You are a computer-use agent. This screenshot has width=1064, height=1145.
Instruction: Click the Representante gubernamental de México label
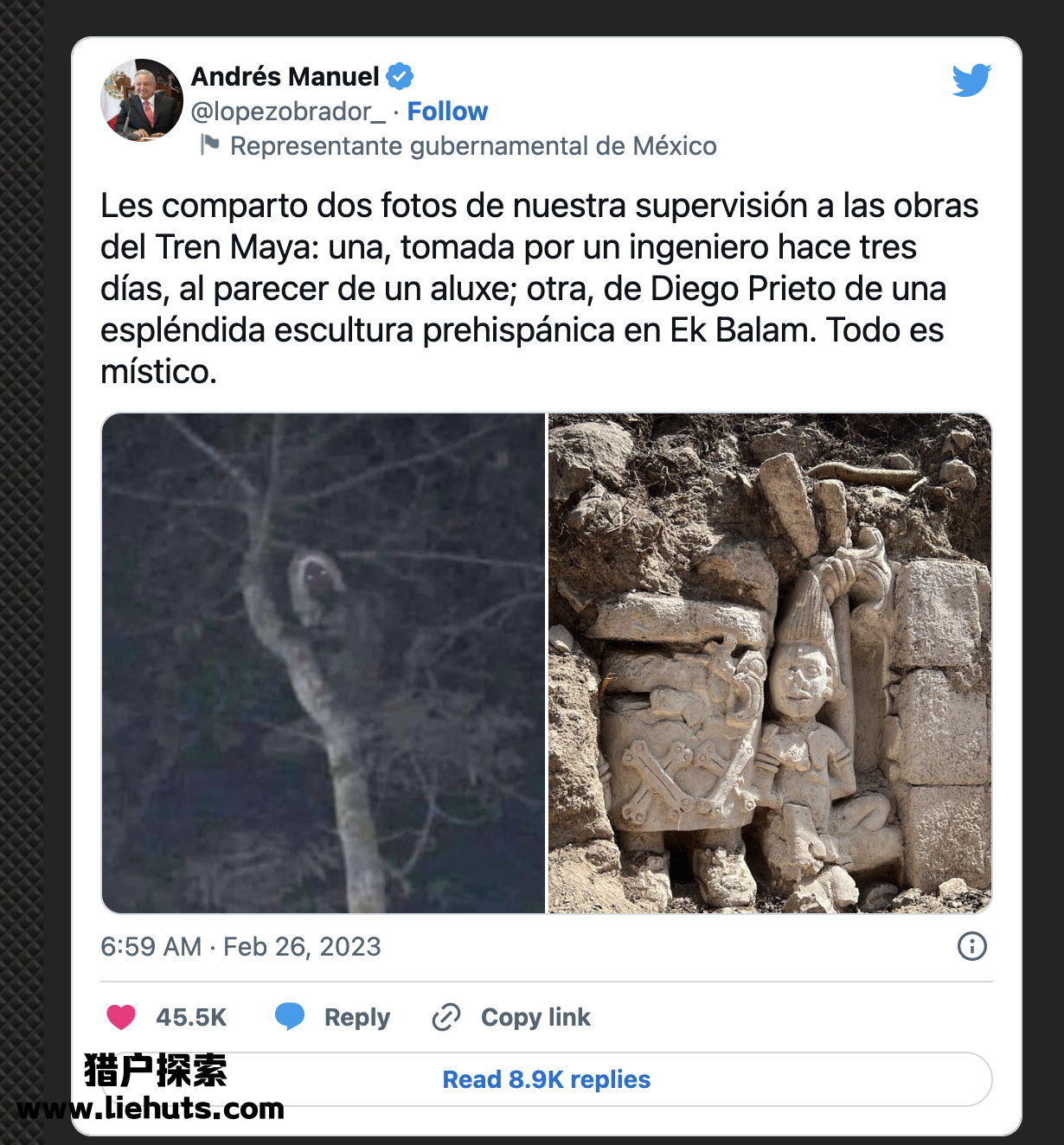[473, 146]
